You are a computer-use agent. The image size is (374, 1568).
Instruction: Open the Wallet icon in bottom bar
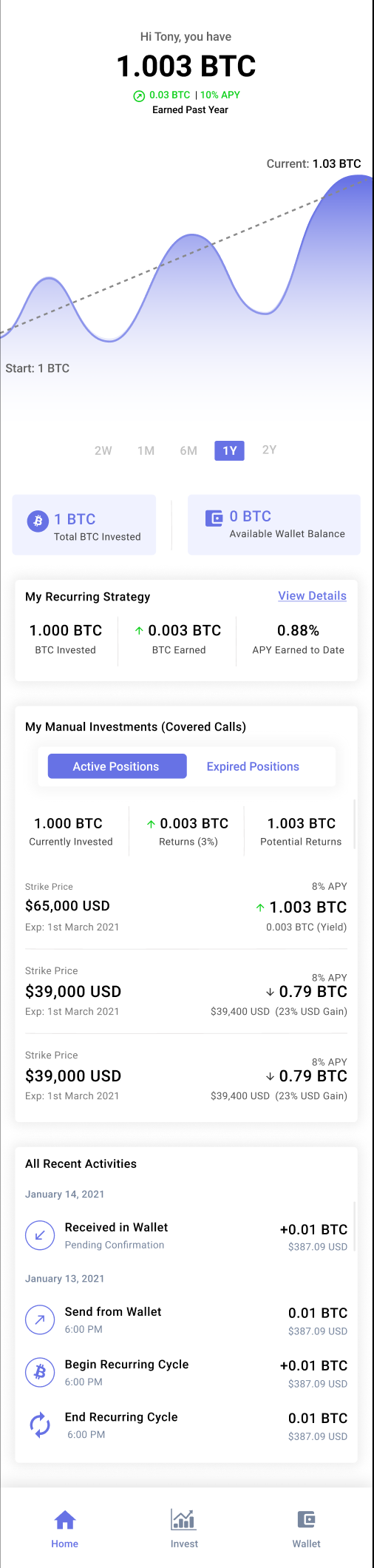click(306, 1519)
